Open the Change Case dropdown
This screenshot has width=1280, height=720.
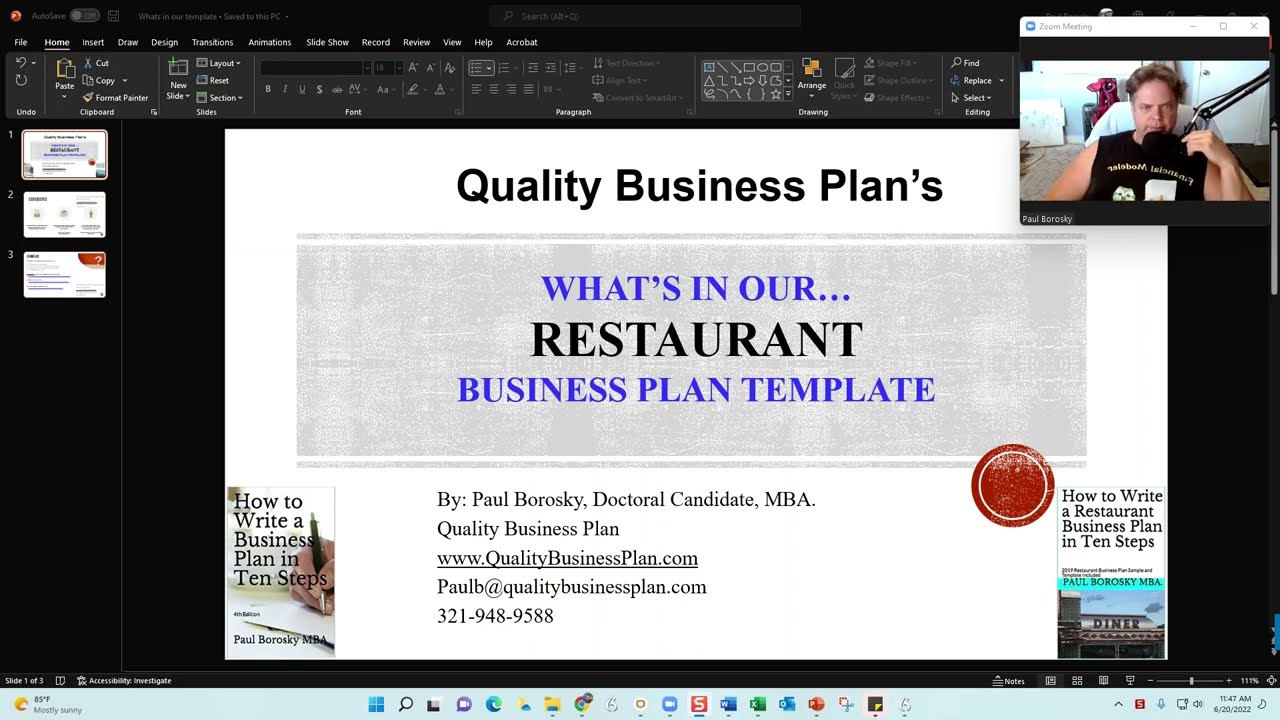coord(386,89)
